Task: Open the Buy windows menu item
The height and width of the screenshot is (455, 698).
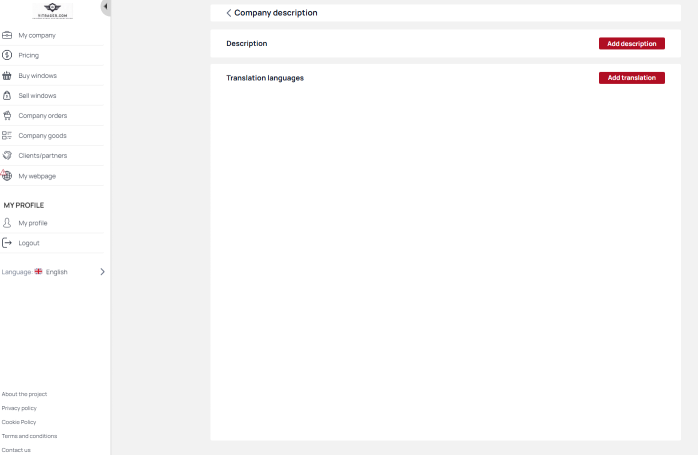Action: click(52, 76)
